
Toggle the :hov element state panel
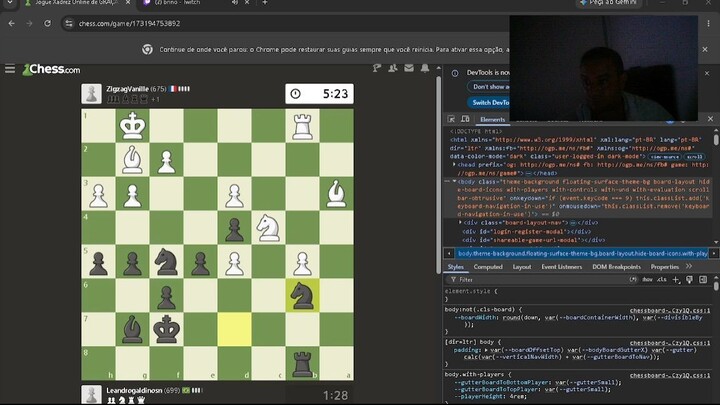tap(647, 279)
